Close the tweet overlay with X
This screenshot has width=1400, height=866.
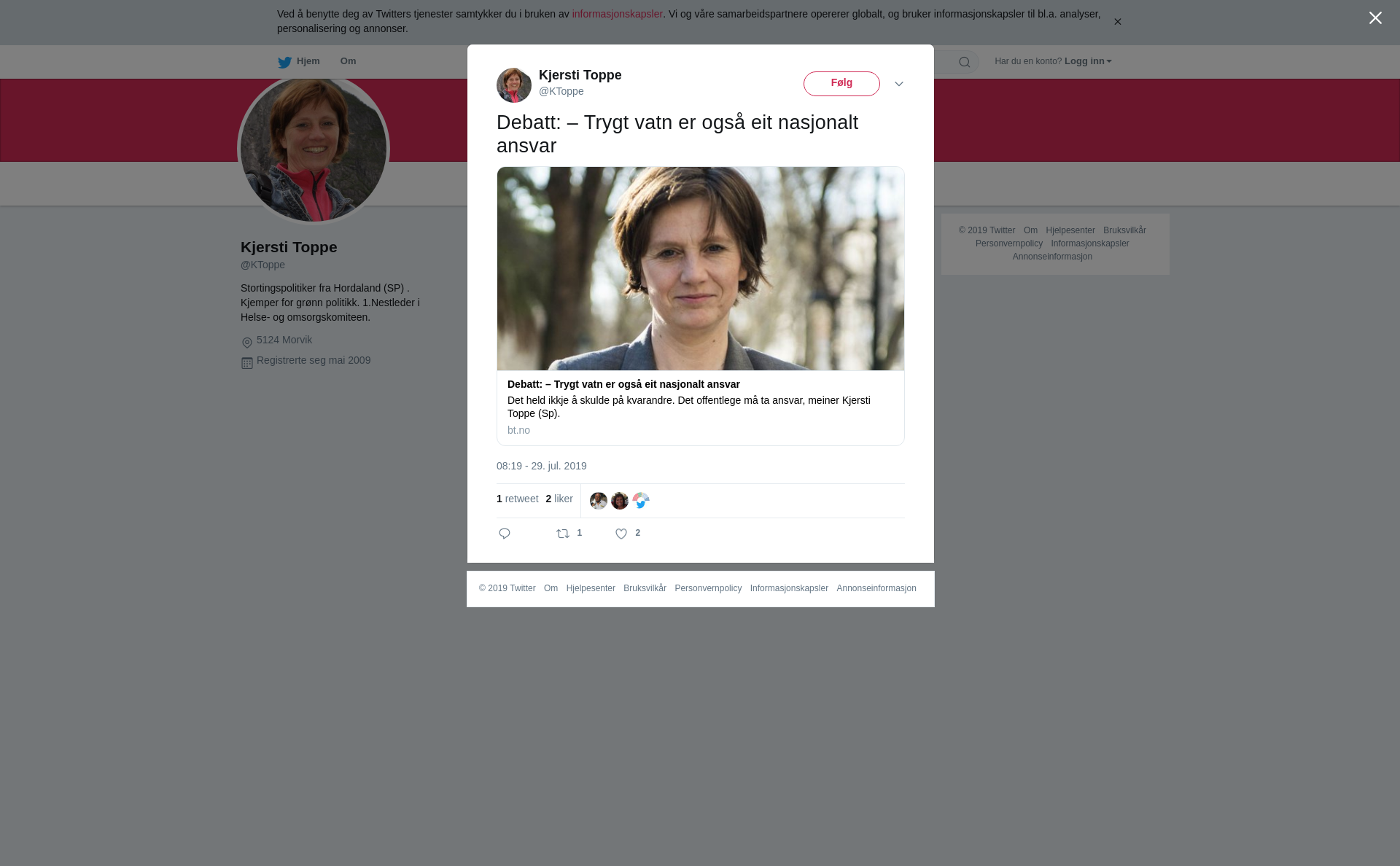1375,18
